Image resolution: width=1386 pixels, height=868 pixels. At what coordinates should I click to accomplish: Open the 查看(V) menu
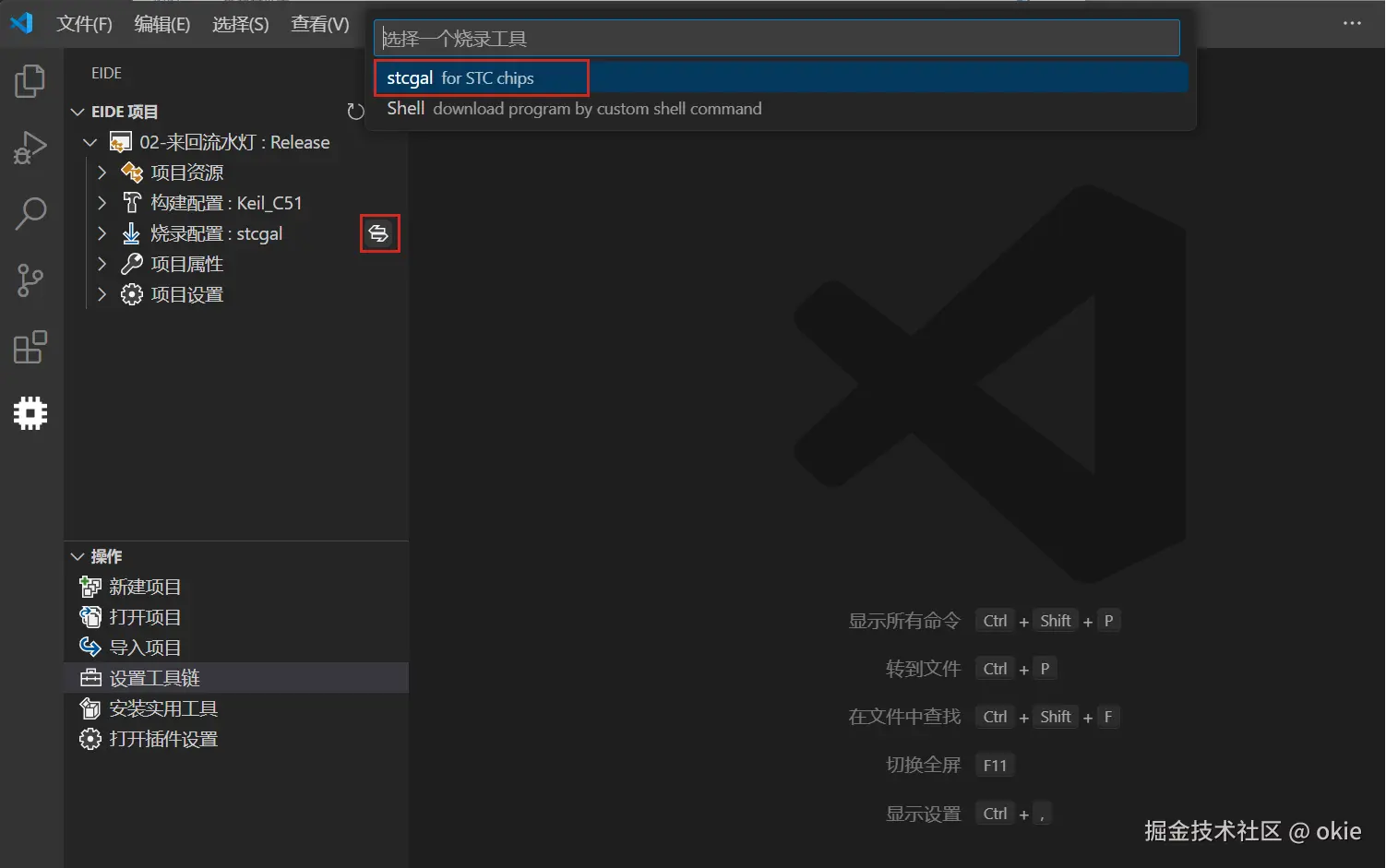tap(320, 24)
